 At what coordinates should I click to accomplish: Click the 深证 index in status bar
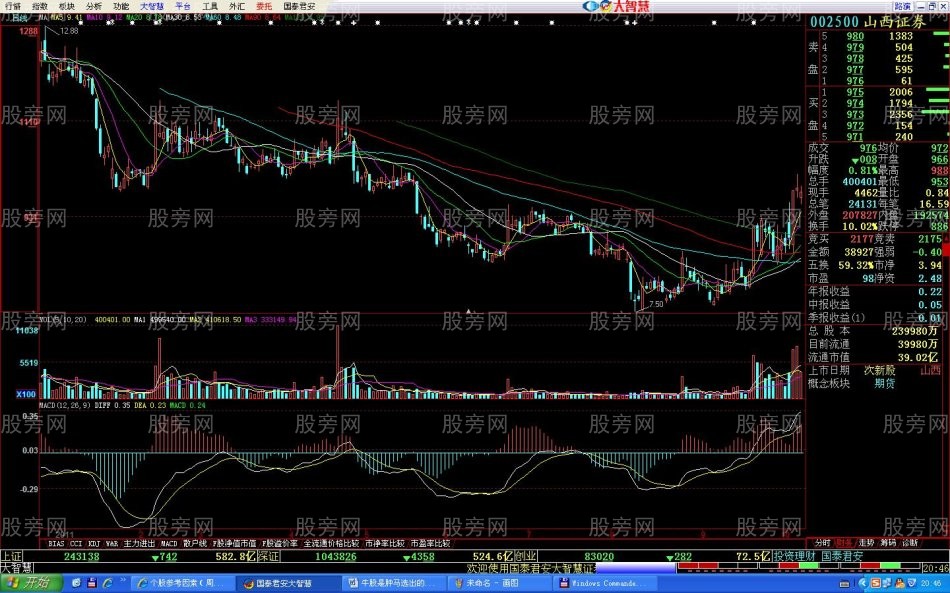point(268,556)
